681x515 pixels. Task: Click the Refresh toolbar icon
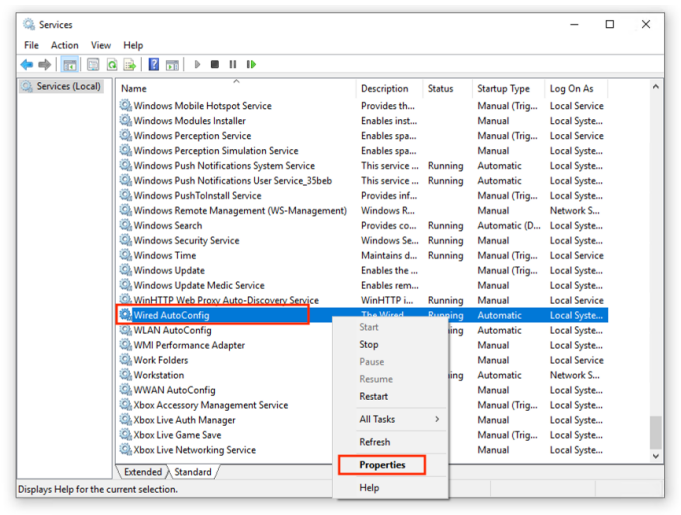[x=111, y=64]
